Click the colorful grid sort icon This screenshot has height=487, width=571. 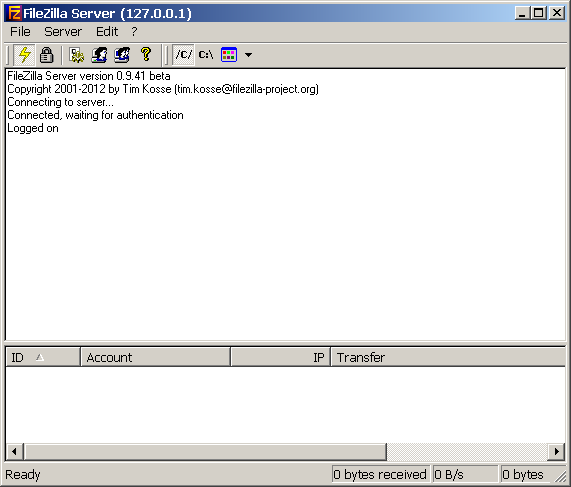tap(229, 55)
